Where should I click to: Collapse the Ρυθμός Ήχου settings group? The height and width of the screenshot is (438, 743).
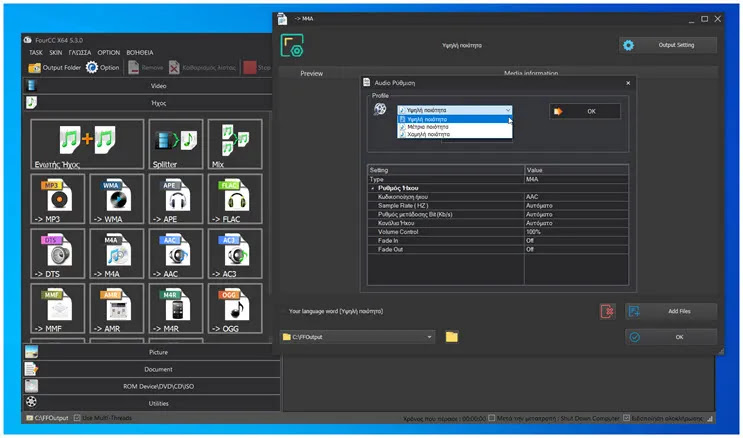(372, 188)
